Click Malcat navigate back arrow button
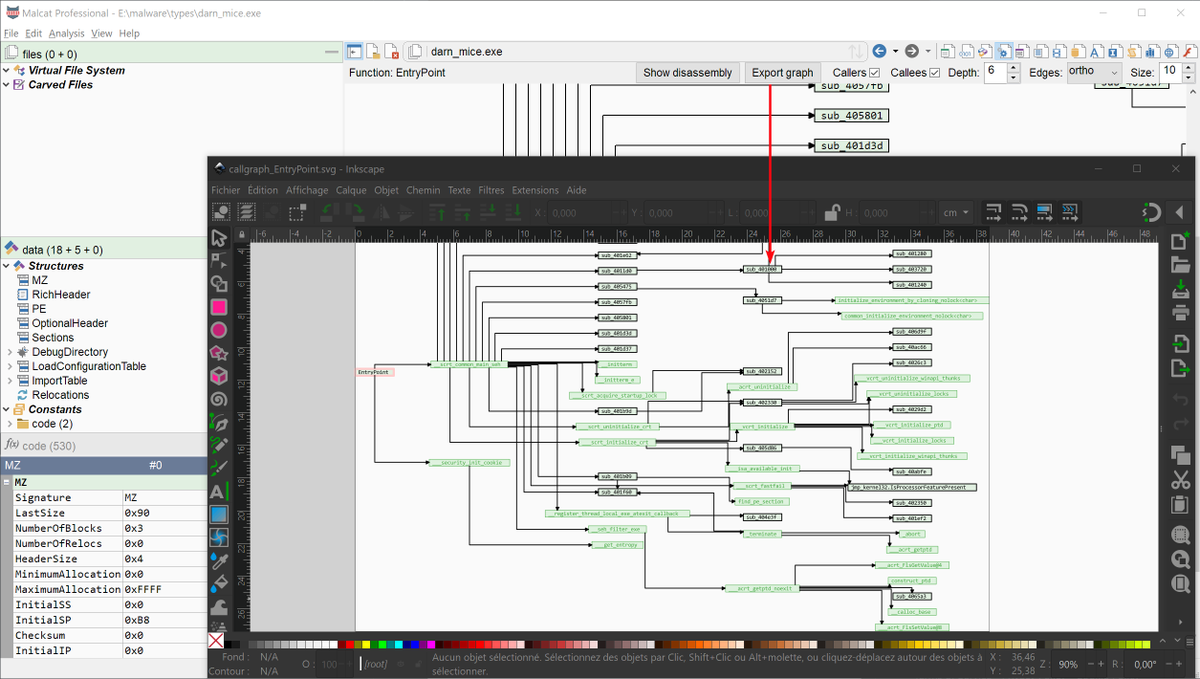The image size is (1200, 679). pos(879,51)
